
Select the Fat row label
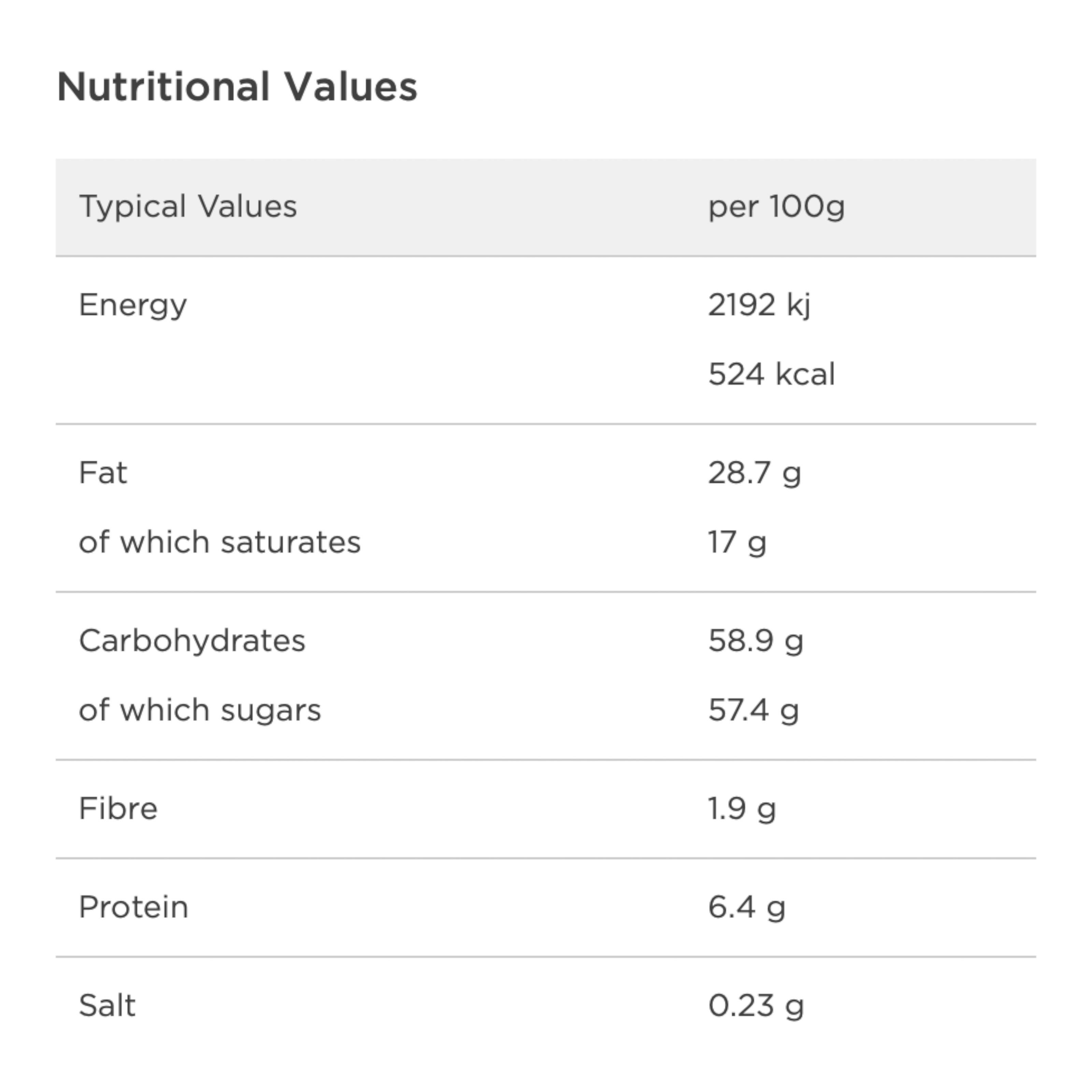click(103, 473)
